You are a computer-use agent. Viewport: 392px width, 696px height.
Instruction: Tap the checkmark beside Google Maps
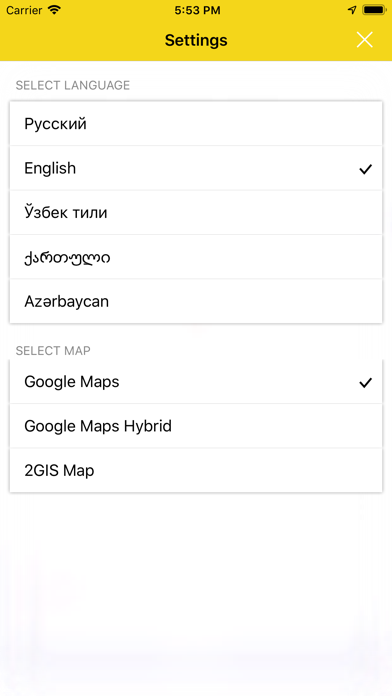point(365,382)
